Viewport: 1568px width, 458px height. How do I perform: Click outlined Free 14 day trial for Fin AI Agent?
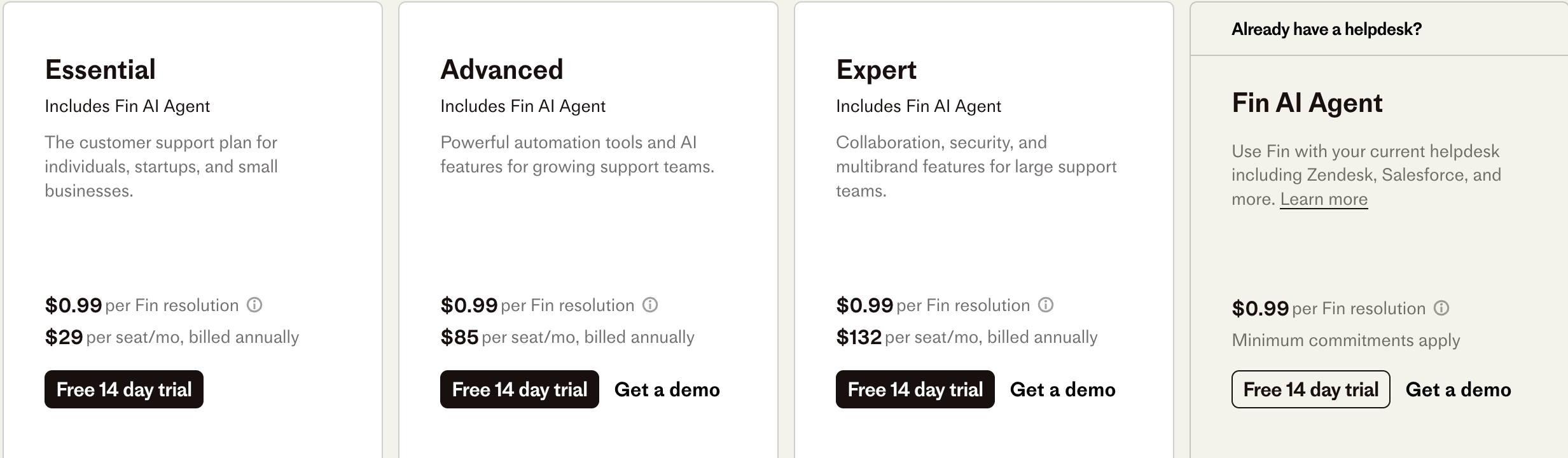[1311, 389]
